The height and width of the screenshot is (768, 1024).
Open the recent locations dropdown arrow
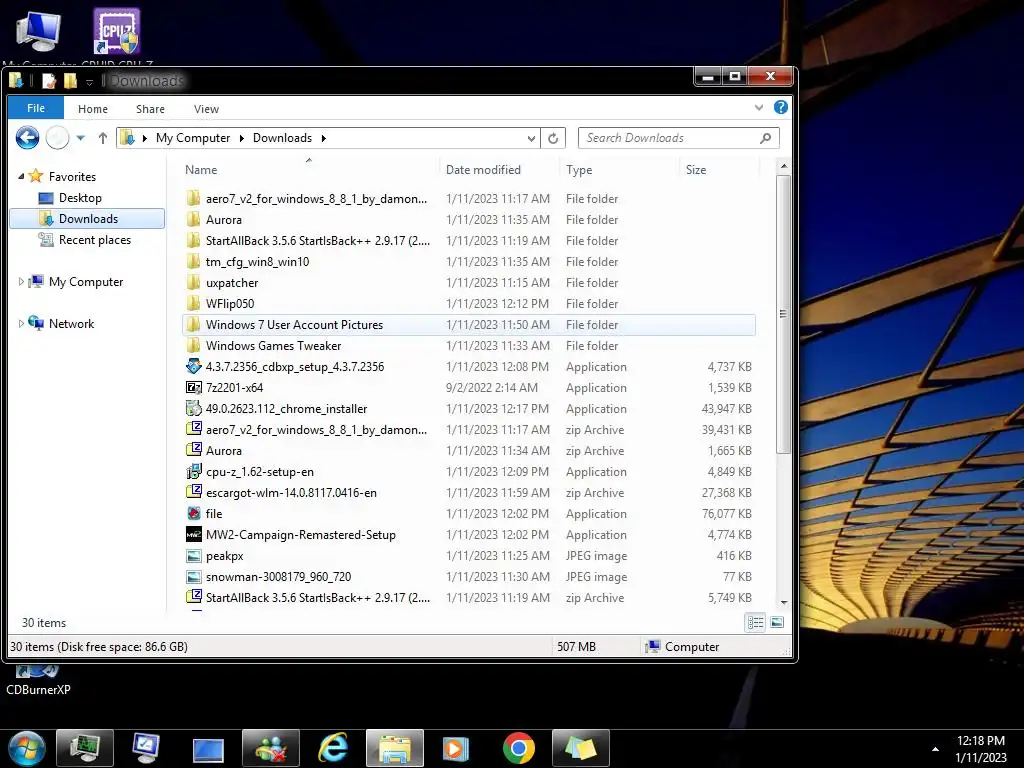point(80,138)
